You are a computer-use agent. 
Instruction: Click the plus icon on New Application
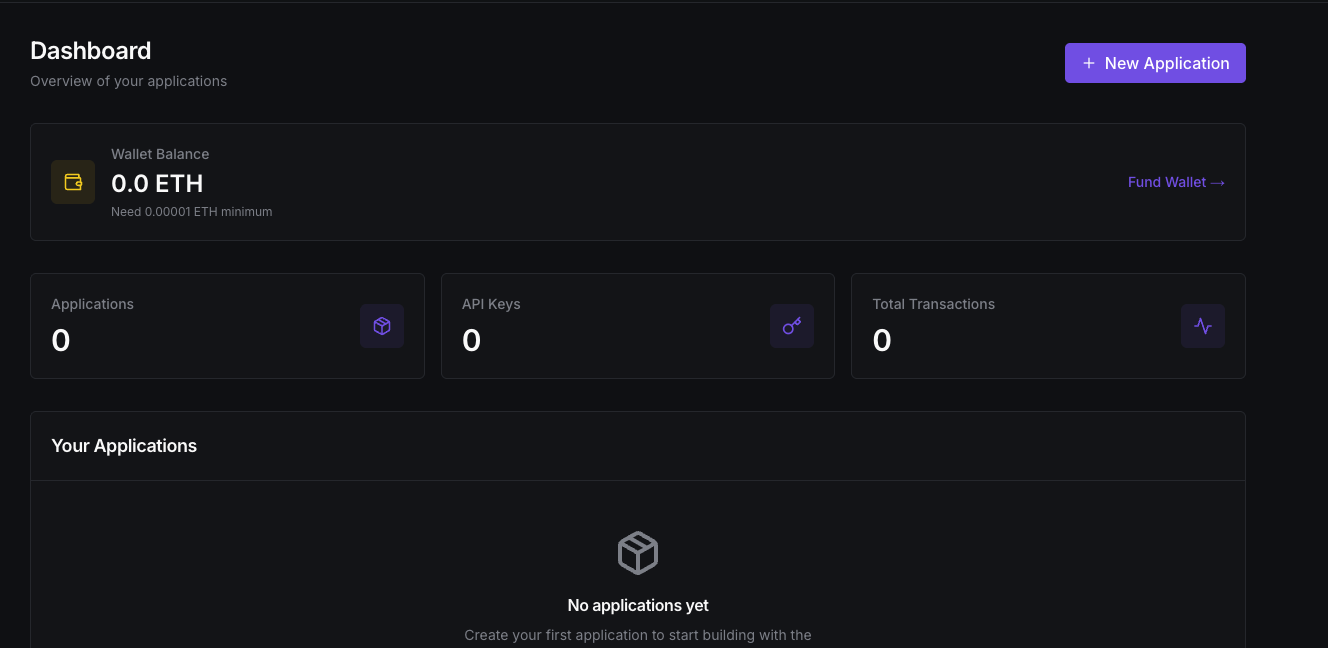click(1087, 63)
